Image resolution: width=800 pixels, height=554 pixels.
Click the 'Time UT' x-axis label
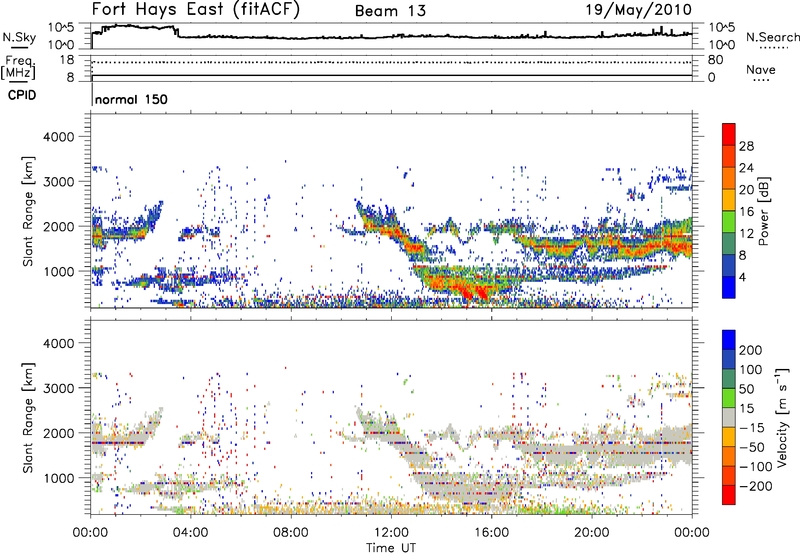point(391,548)
